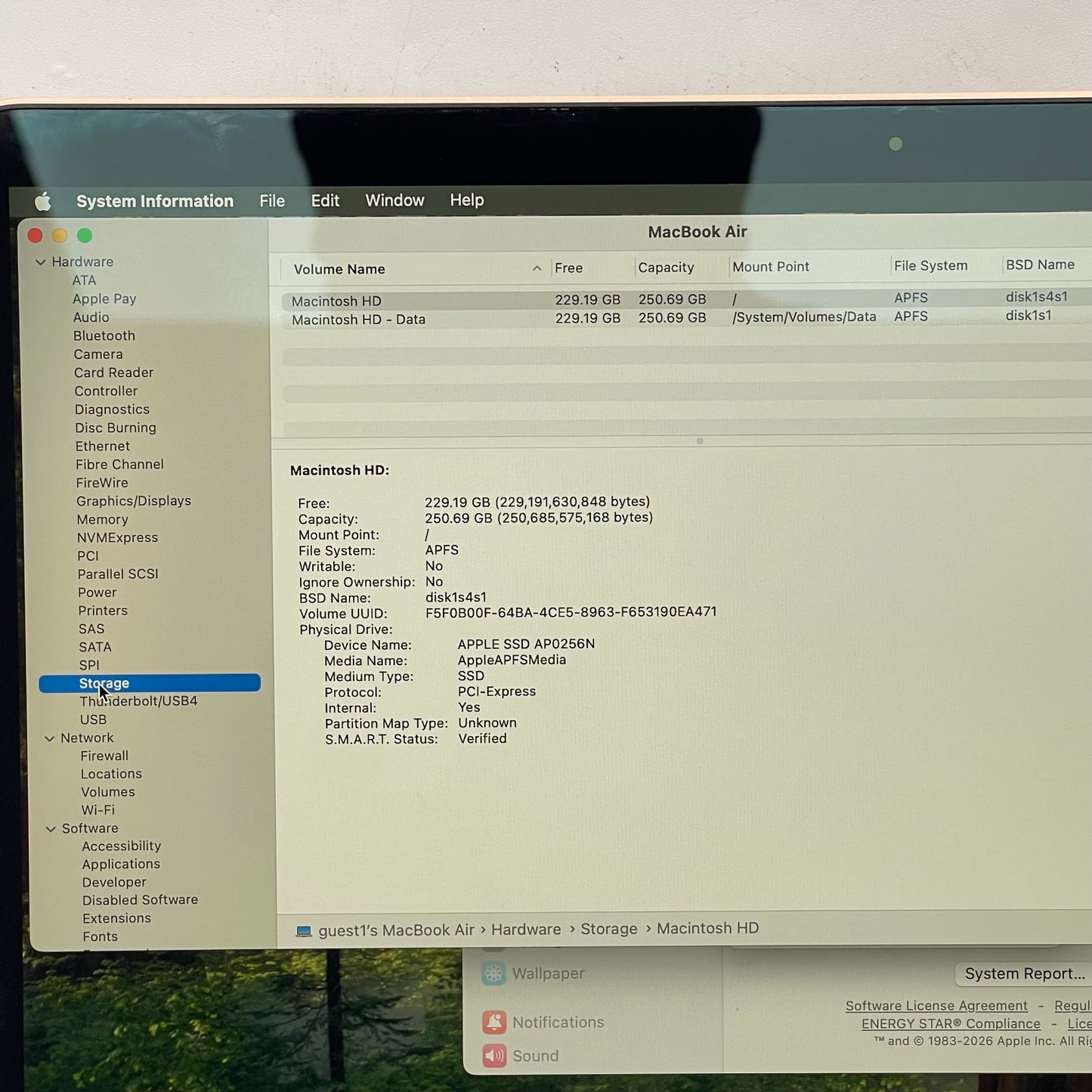Sort by the Mount Point column header

[x=770, y=267]
